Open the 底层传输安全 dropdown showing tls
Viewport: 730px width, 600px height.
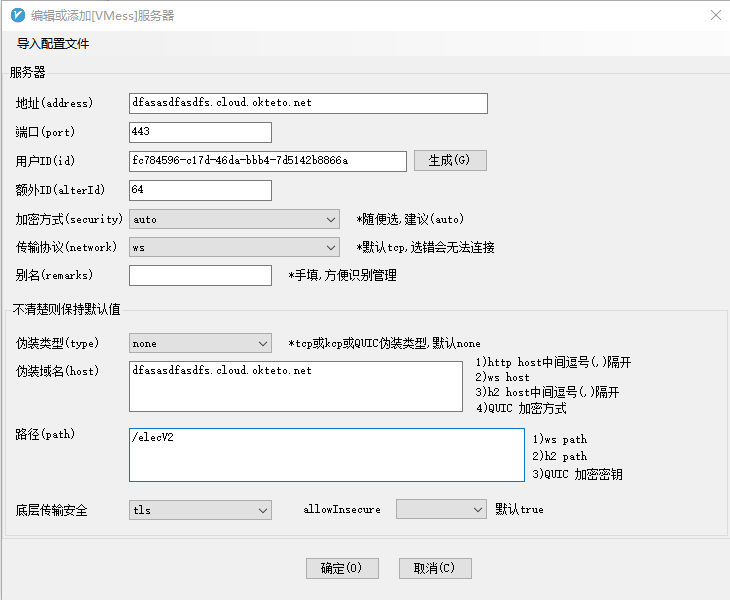(x=200, y=510)
